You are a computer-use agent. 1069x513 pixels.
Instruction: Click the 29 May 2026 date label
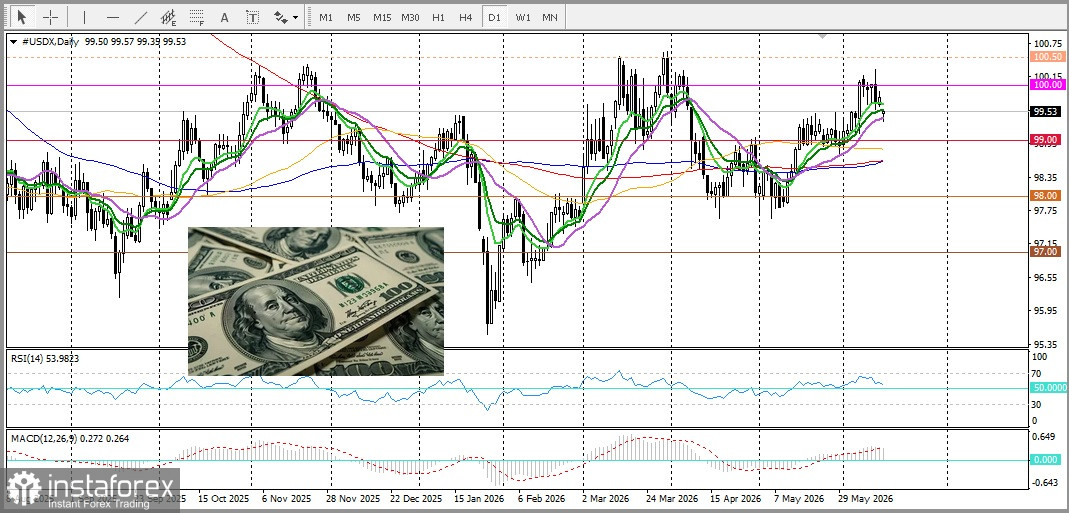(x=866, y=497)
